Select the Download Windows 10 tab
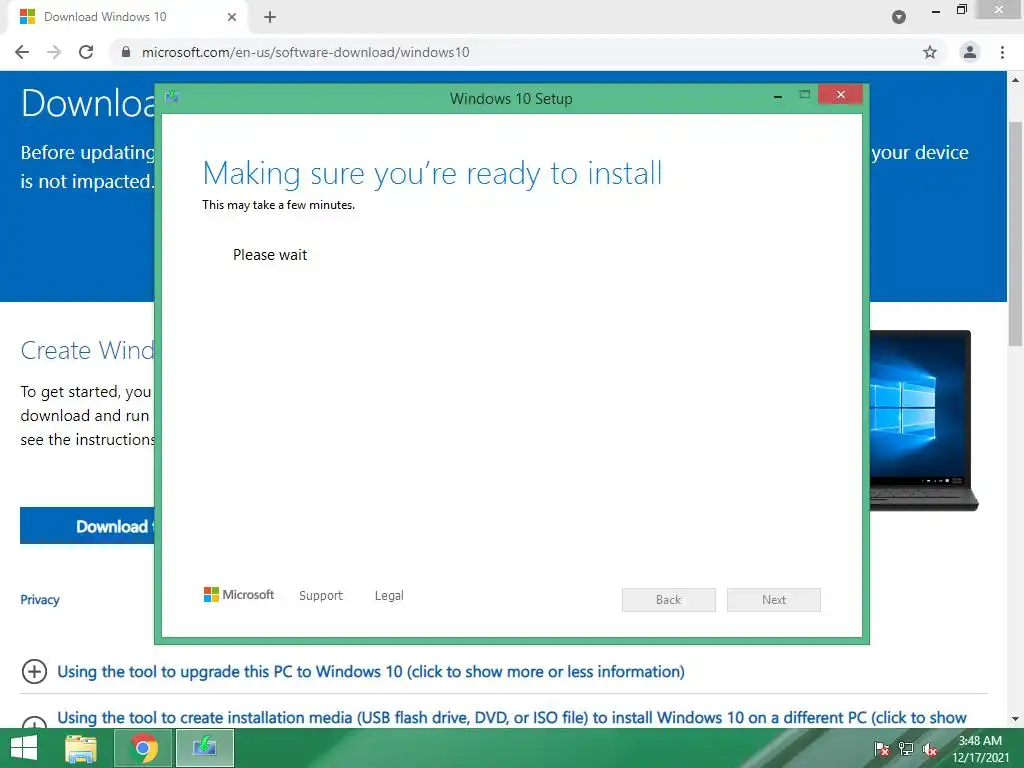1024x768 pixels. (x=127, y=17)
